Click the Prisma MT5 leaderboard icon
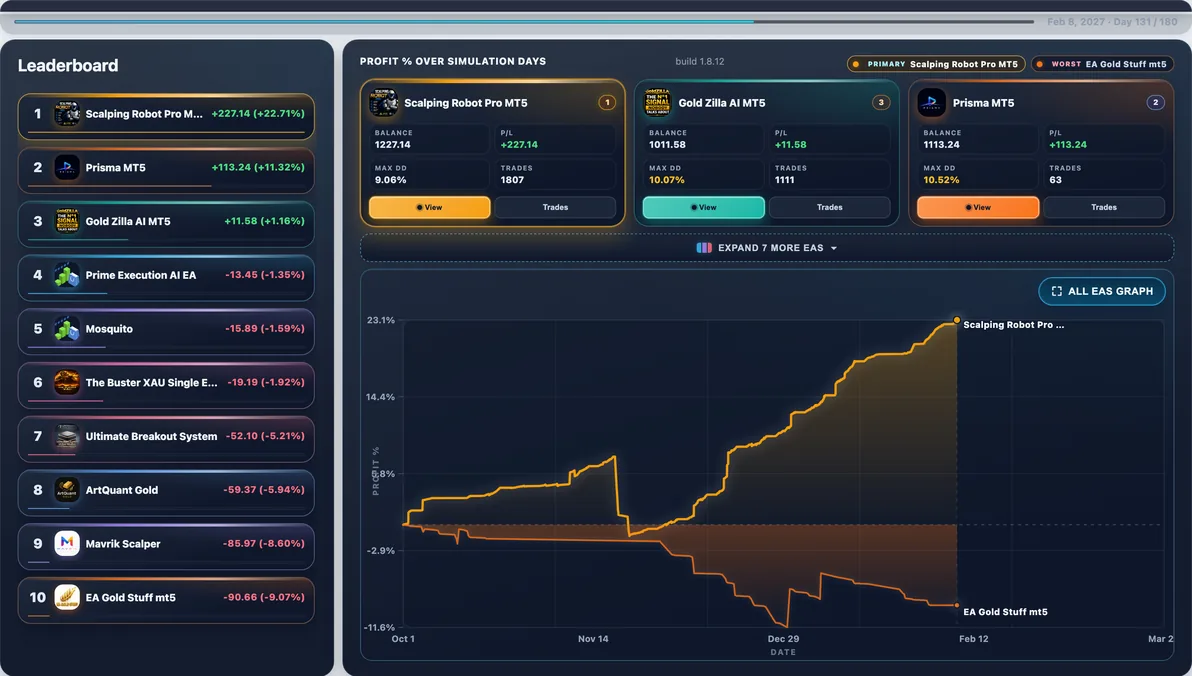 [x=67, y=167]
